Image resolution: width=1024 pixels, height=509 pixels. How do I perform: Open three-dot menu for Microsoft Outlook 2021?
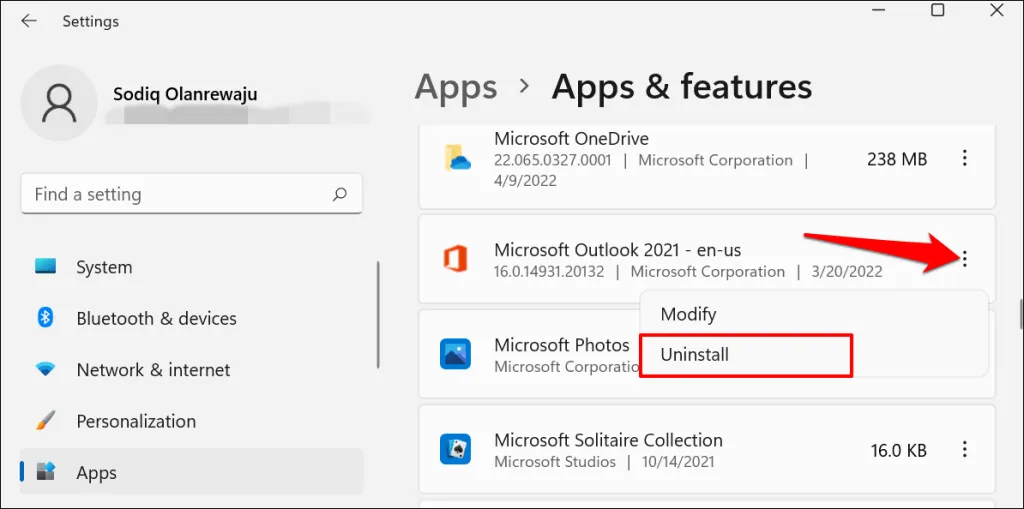(x=964, y=260)
